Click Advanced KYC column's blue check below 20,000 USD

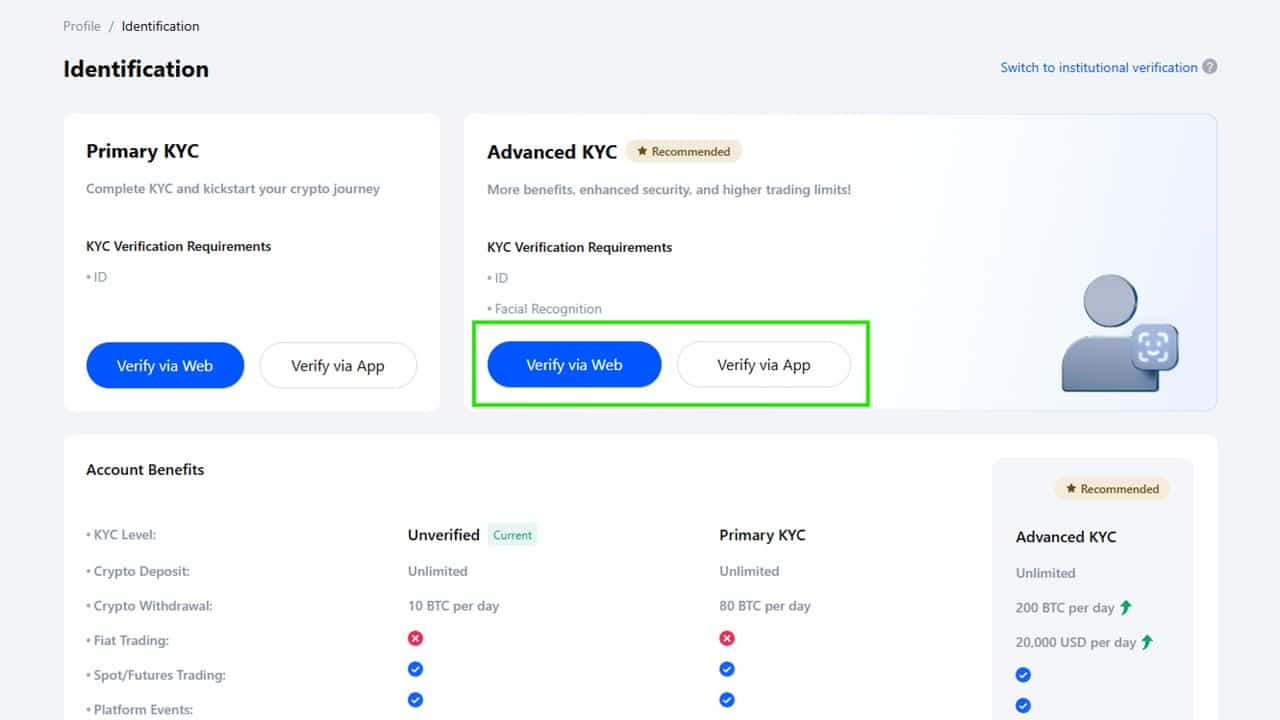pos(1023,675)
